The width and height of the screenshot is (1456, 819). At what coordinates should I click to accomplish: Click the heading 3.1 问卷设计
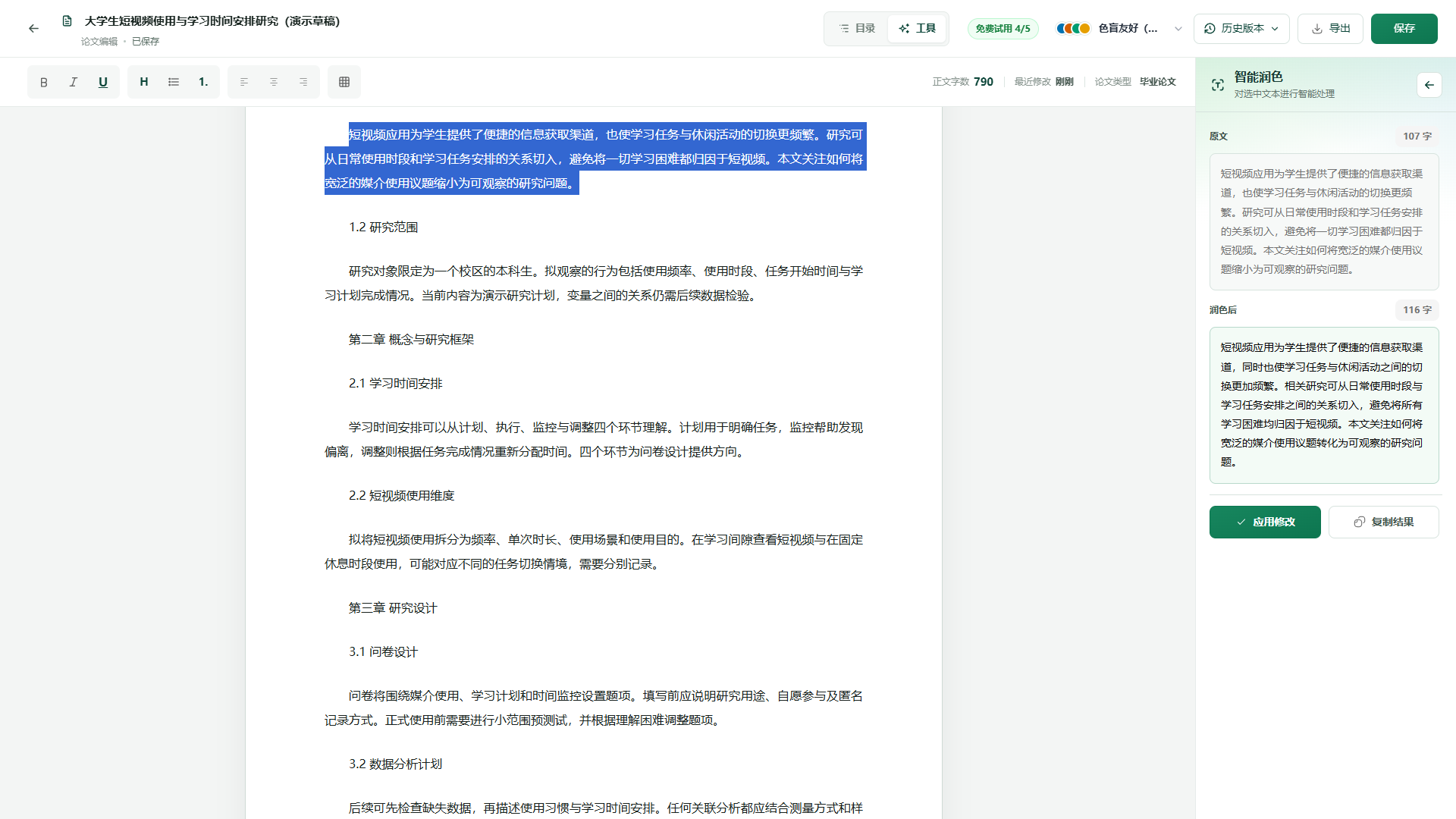pyautogui.click(x=383, y=652)
